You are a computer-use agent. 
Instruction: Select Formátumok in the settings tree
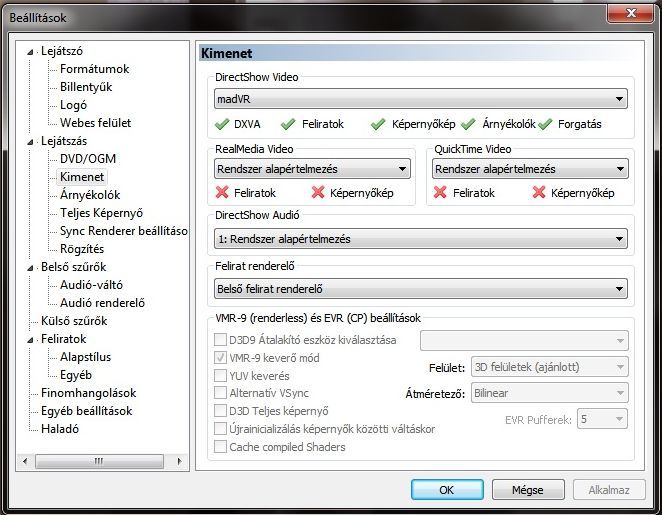95,69
